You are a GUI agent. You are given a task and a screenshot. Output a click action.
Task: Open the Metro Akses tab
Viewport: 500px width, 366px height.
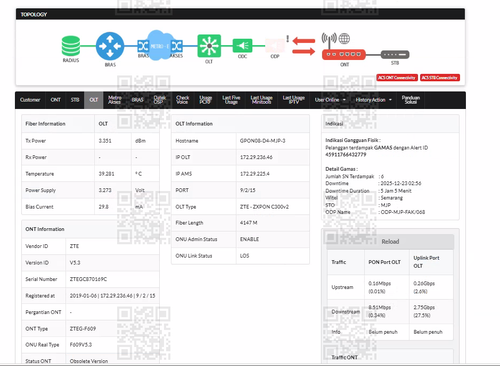114,100
